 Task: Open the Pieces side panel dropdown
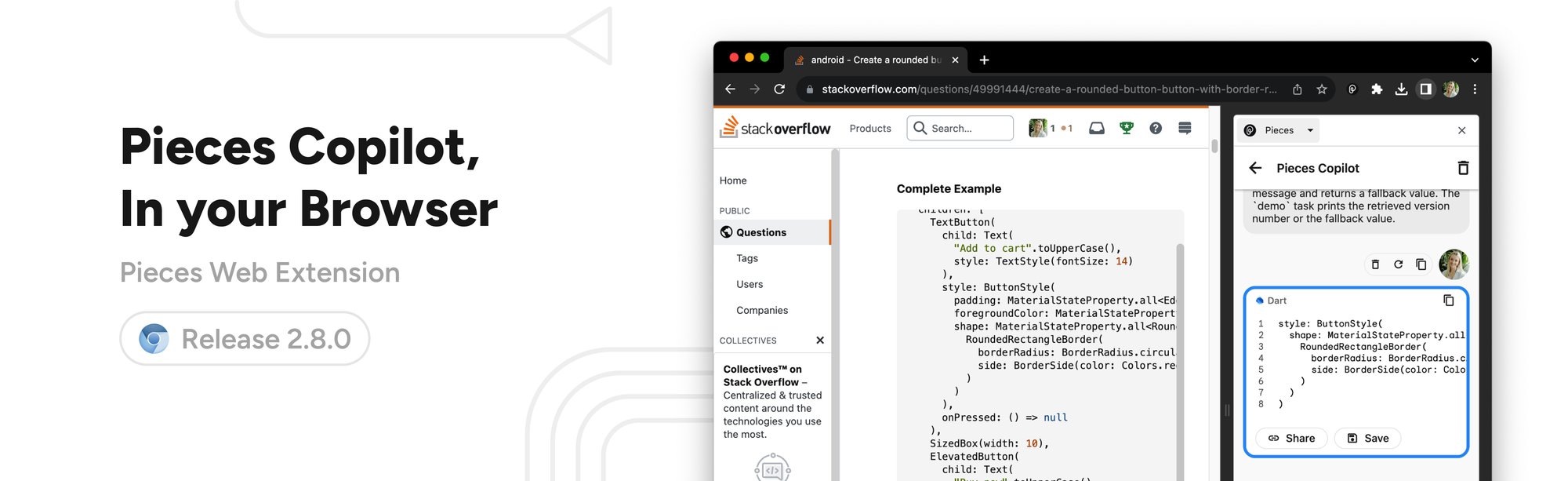click(x=1278, y=130)
